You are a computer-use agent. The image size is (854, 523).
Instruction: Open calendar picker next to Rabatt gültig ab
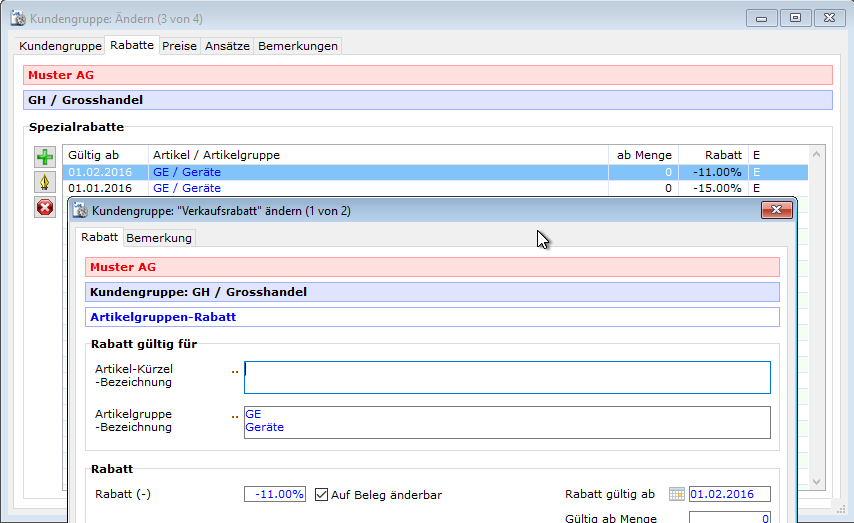676,494
